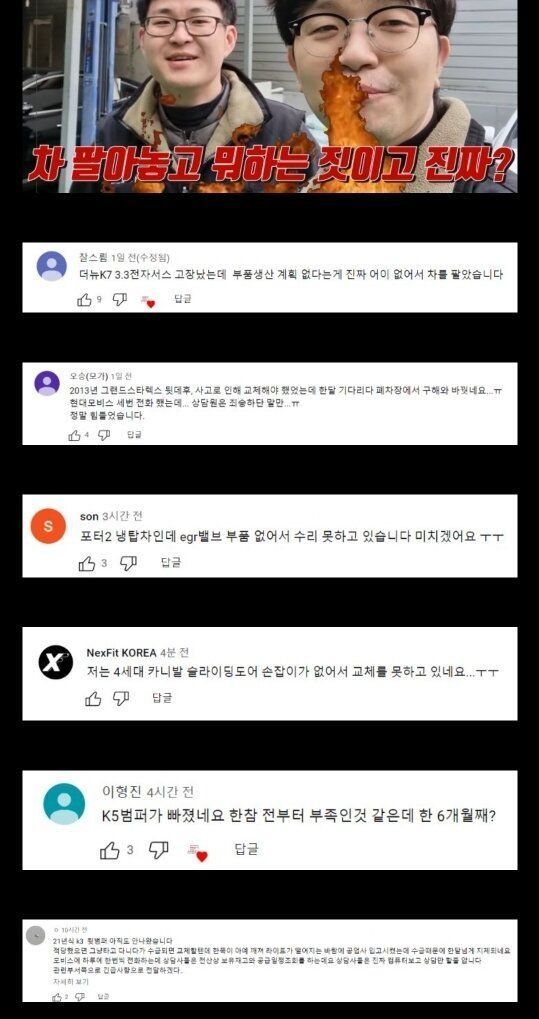Viewport: 539px width, 1019px height.
Task: Open orange S avatar of son
Action: click(48, 526)
